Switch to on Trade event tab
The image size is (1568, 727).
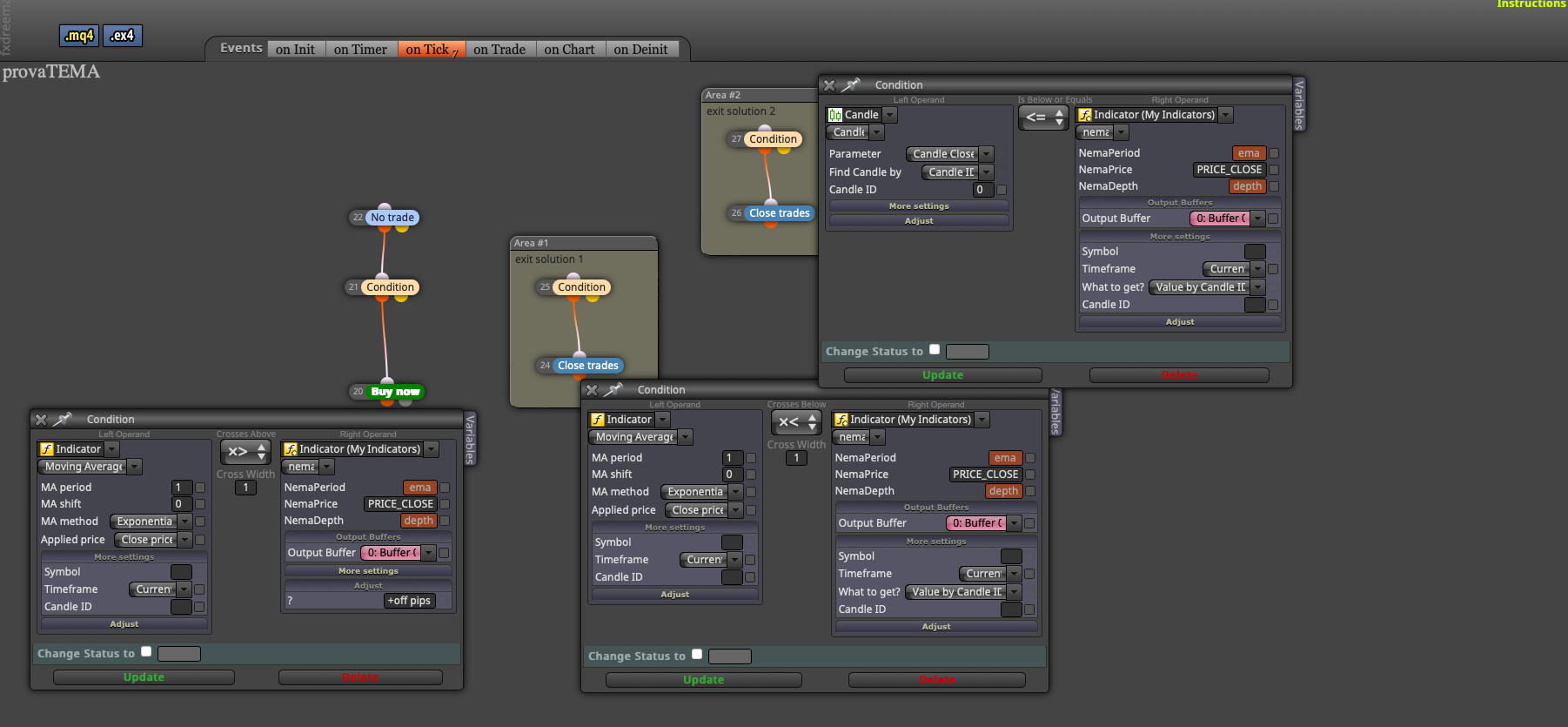499,50
